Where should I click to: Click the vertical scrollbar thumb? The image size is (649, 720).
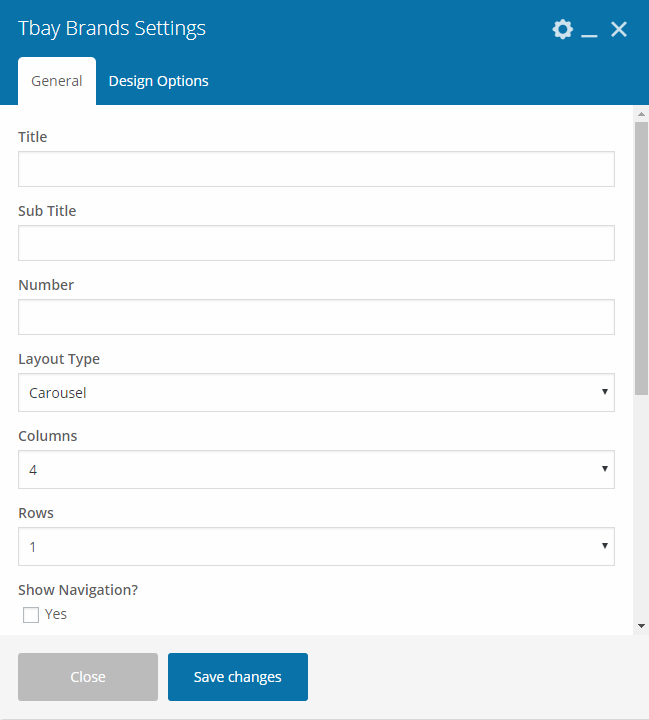[x=641, y=250]
